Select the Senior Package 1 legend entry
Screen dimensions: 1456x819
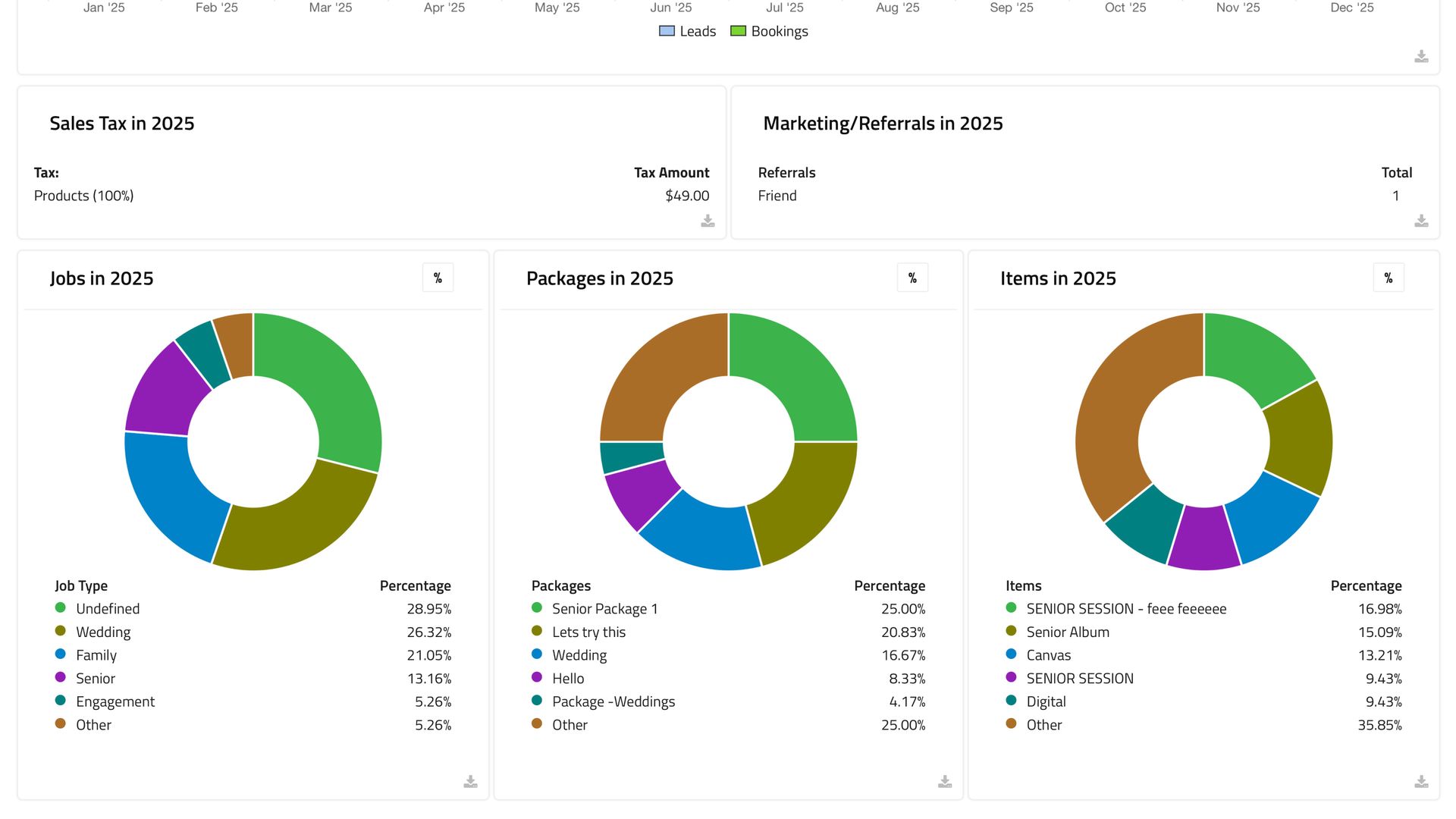[604, 608]
